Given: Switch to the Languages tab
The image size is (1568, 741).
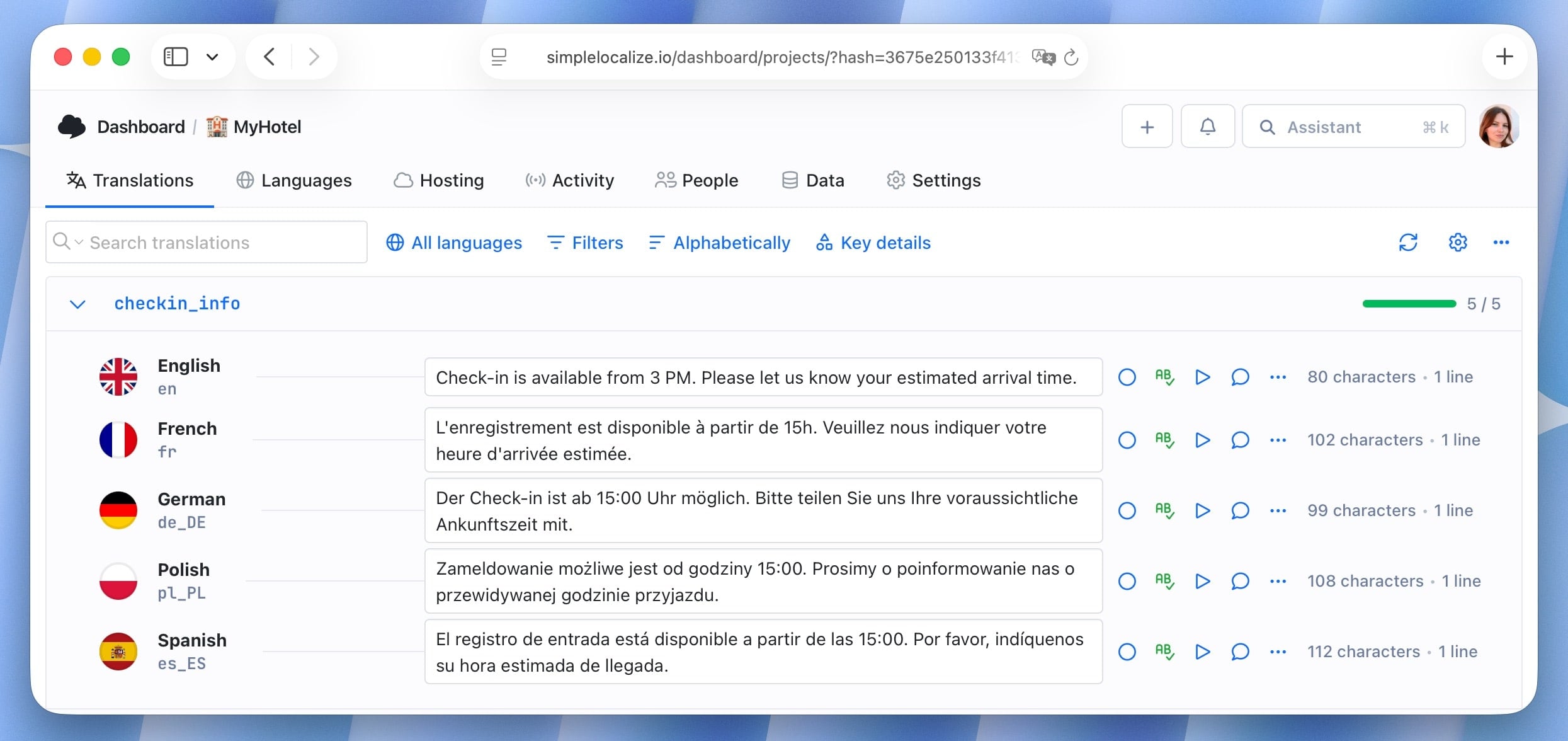Looking at the screenshot, I should (294, 181).
